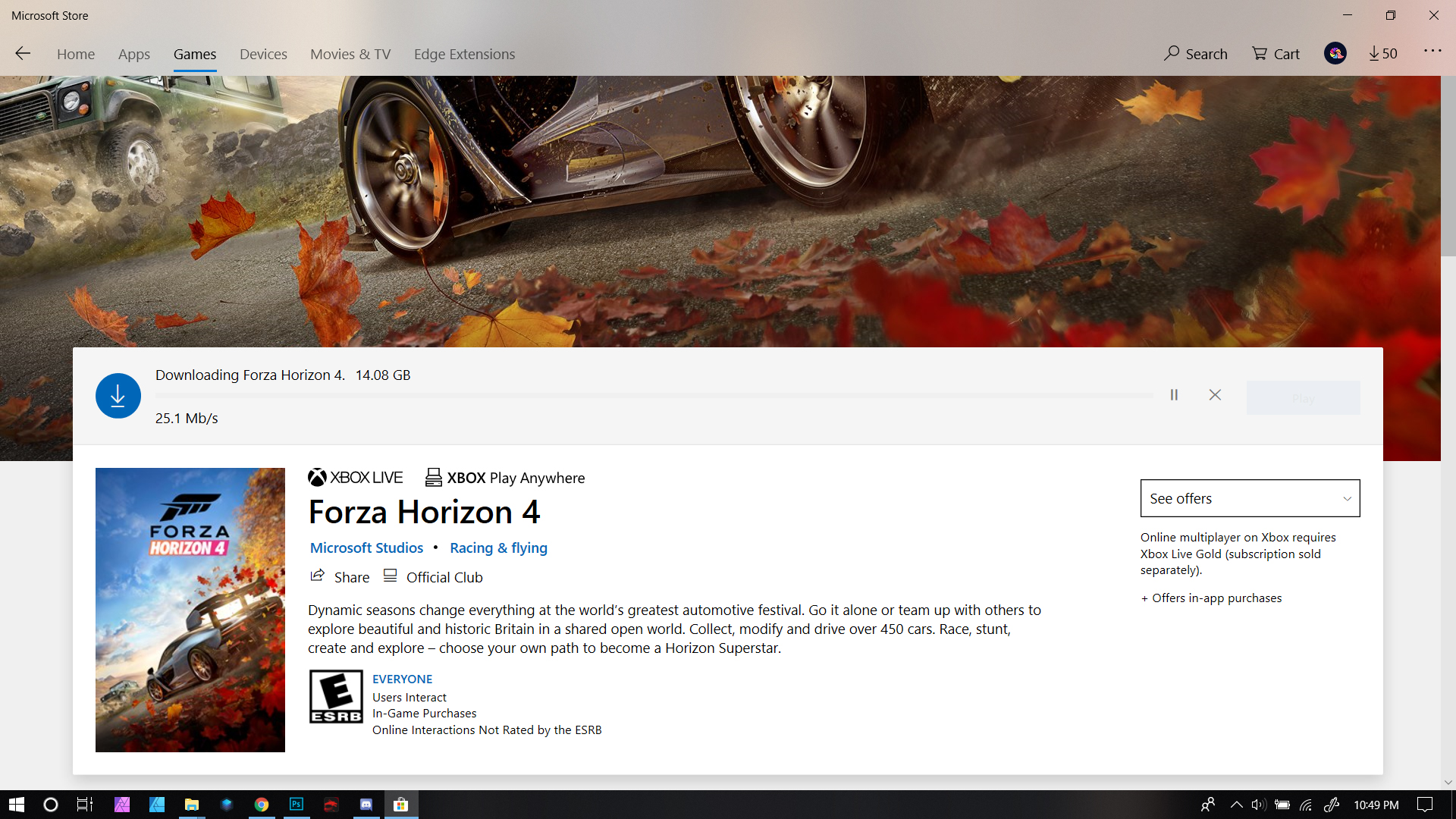Click the Xbox Live logo
The height and width of the screenshot is (819, 1456).
pyautogui.click(x=355, y=477)
